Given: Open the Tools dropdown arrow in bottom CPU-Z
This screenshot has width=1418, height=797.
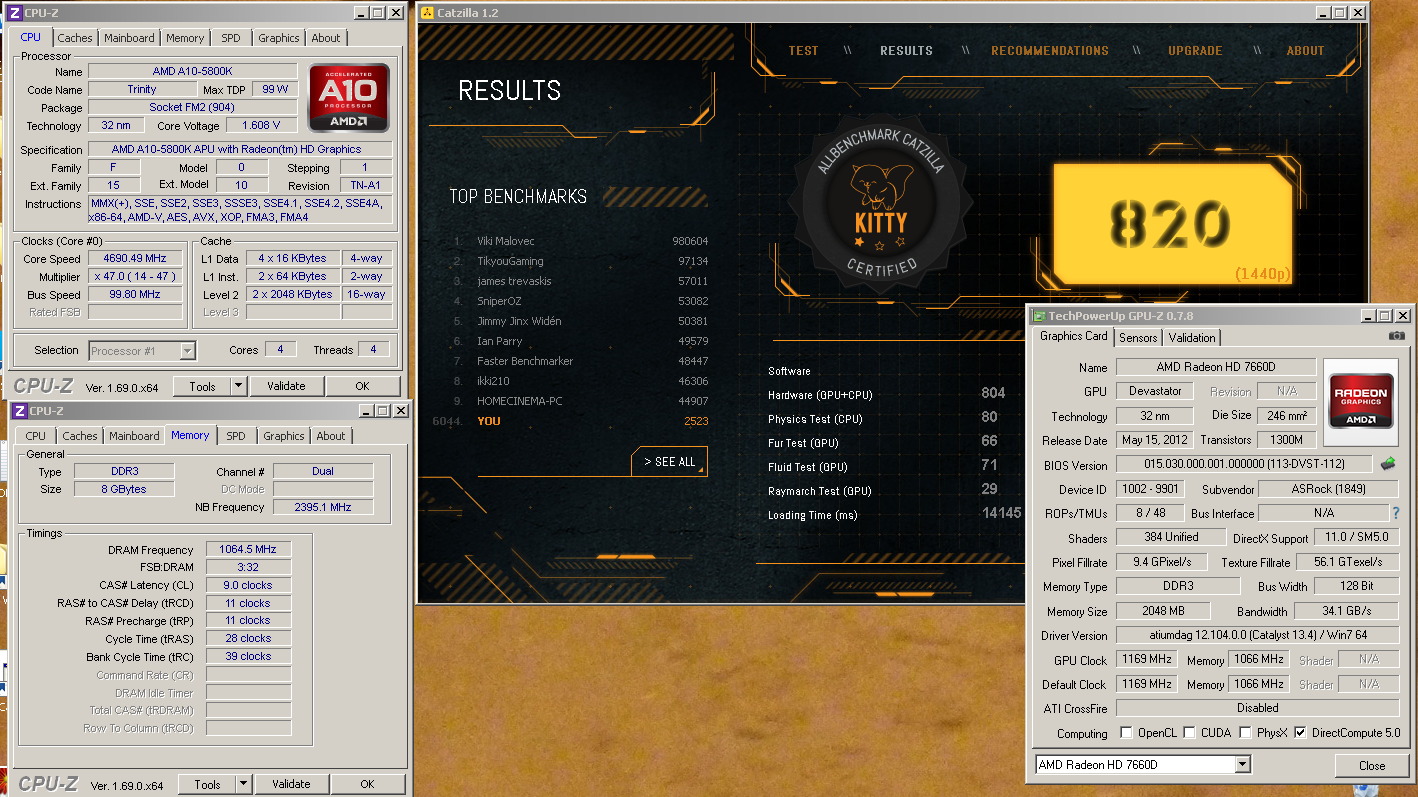Looking at the screenshot, I should [243, 784].
